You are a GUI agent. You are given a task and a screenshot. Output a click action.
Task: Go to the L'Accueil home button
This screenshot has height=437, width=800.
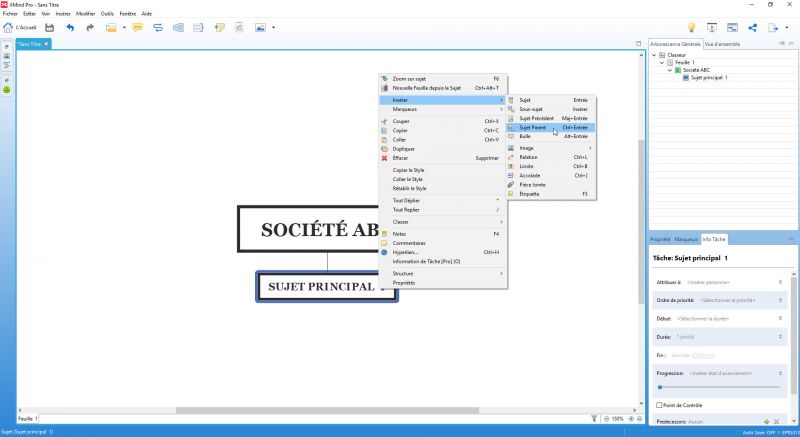(20, 28)
